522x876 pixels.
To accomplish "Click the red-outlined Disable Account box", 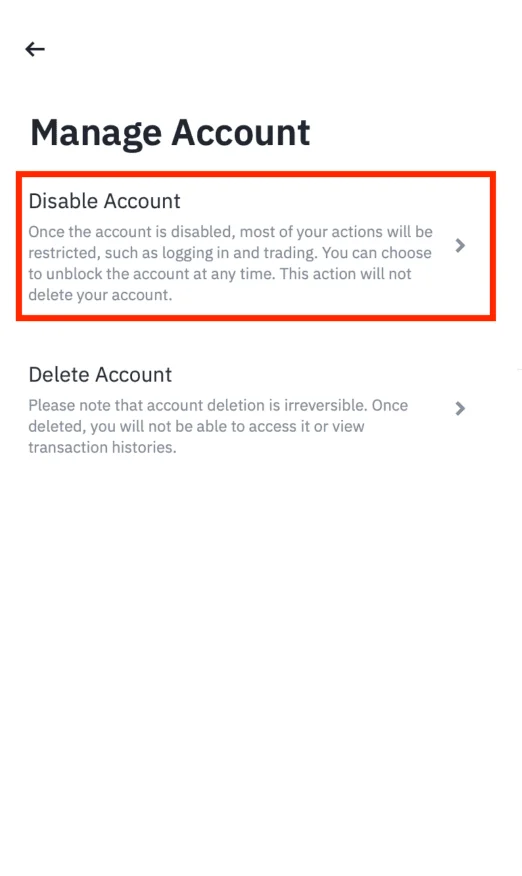I will pos(256,246).
